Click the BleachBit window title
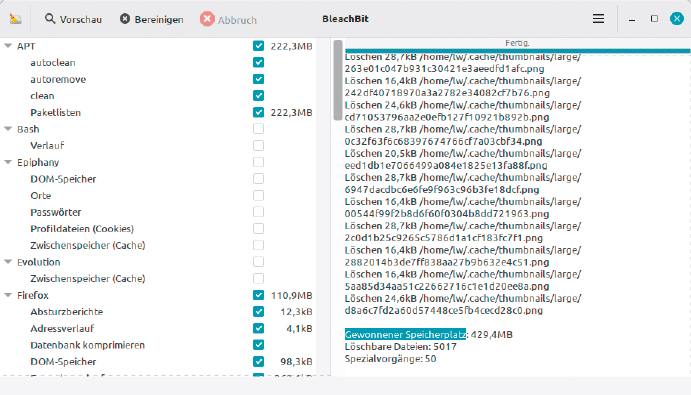 [x=345, y=19]
